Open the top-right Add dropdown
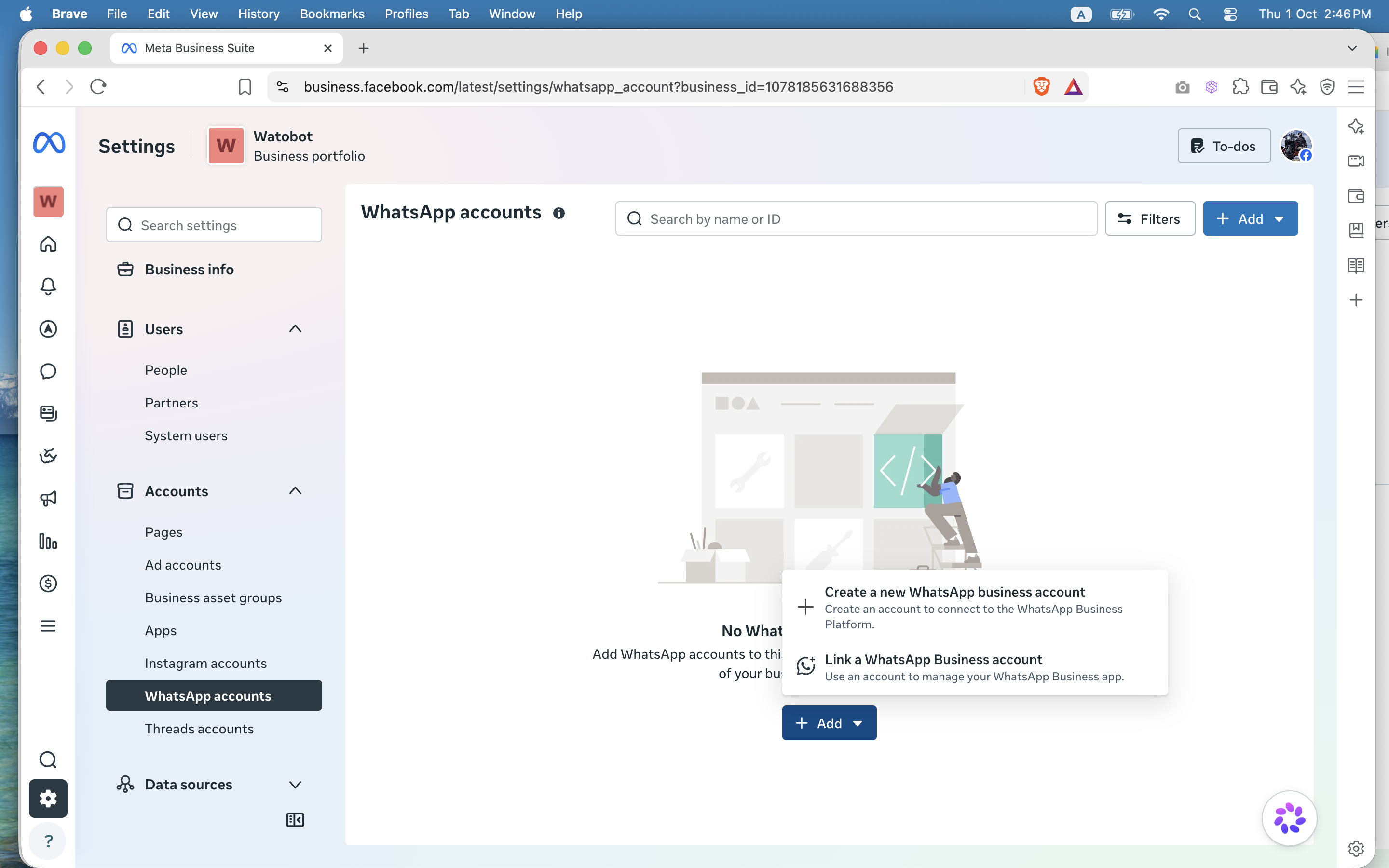1389x868 pixels. (1250, 219)
